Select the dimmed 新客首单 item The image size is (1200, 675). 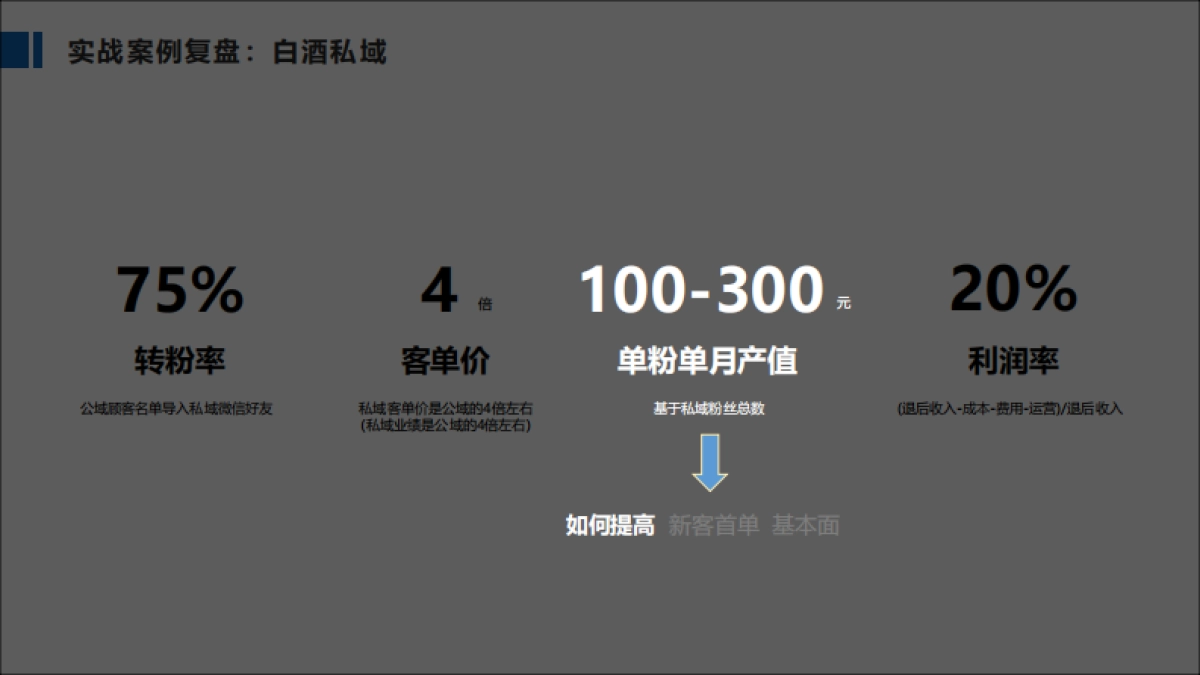click(x=714, y=526)
